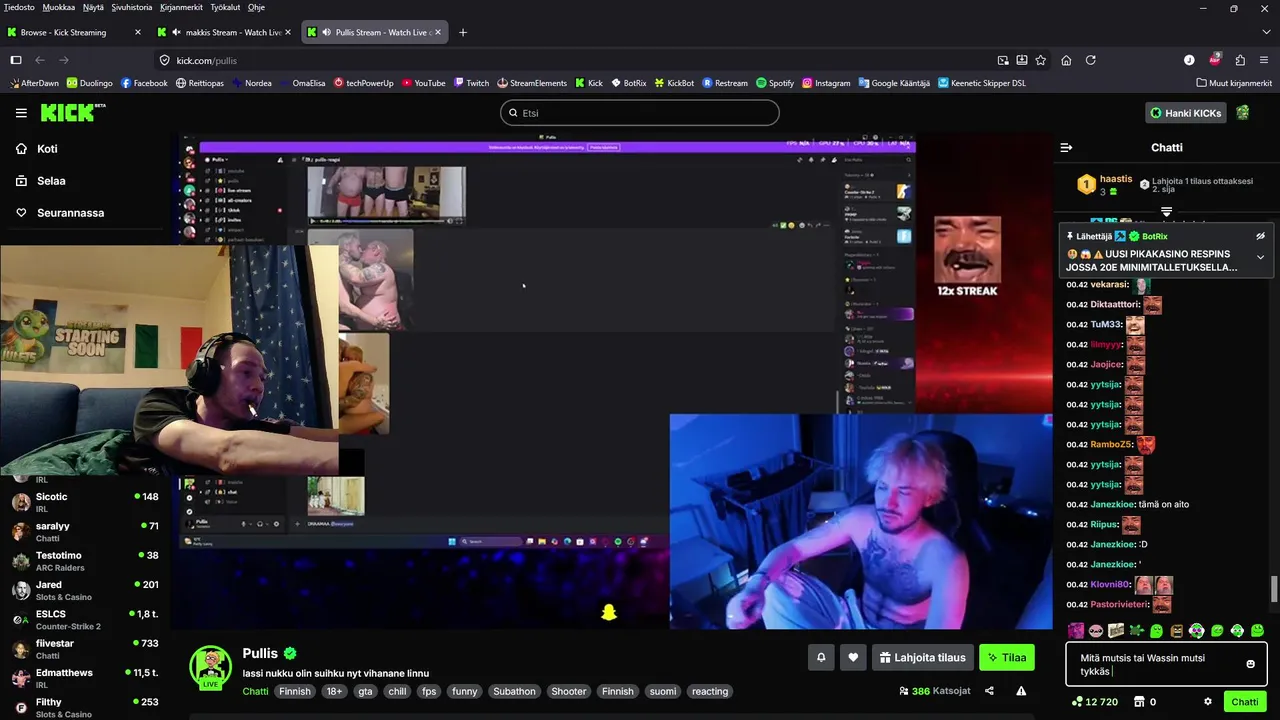Click the Finnish tag next to Chatti
The height and width of the screenshot is (720, 1280).
tap(294, 691)
